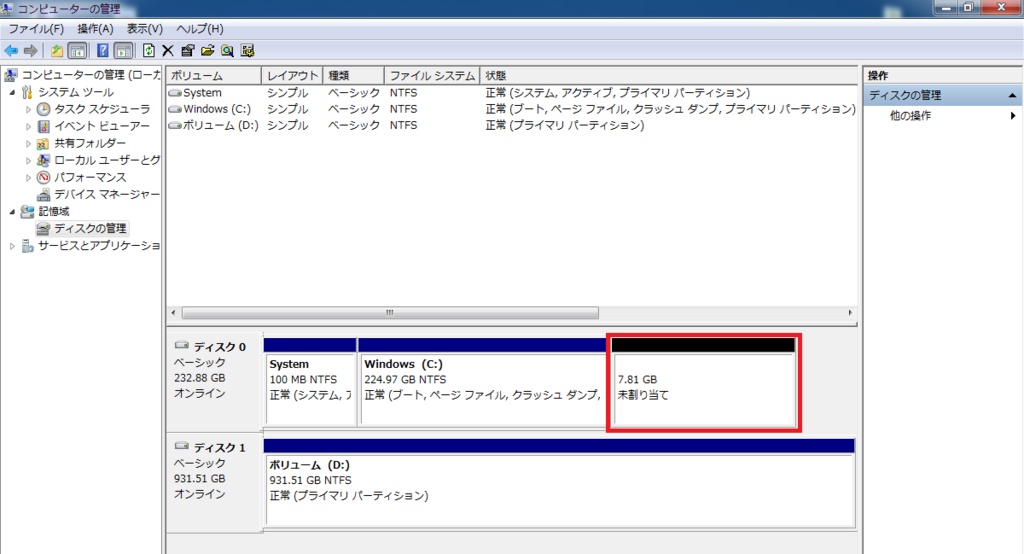This screenshot has height=554, width=1024.
Task: Select ディスクの管理 in tree
Action: point(90,228)
